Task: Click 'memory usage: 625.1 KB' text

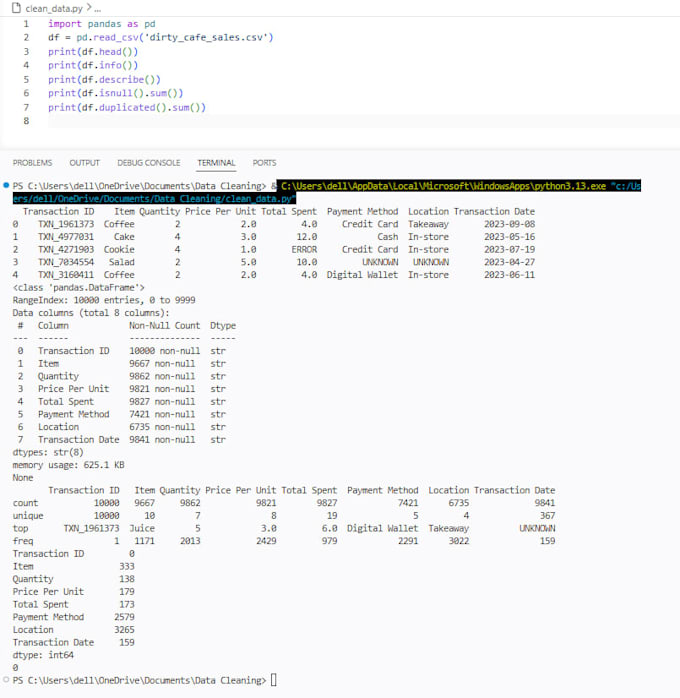Action: 69,465
